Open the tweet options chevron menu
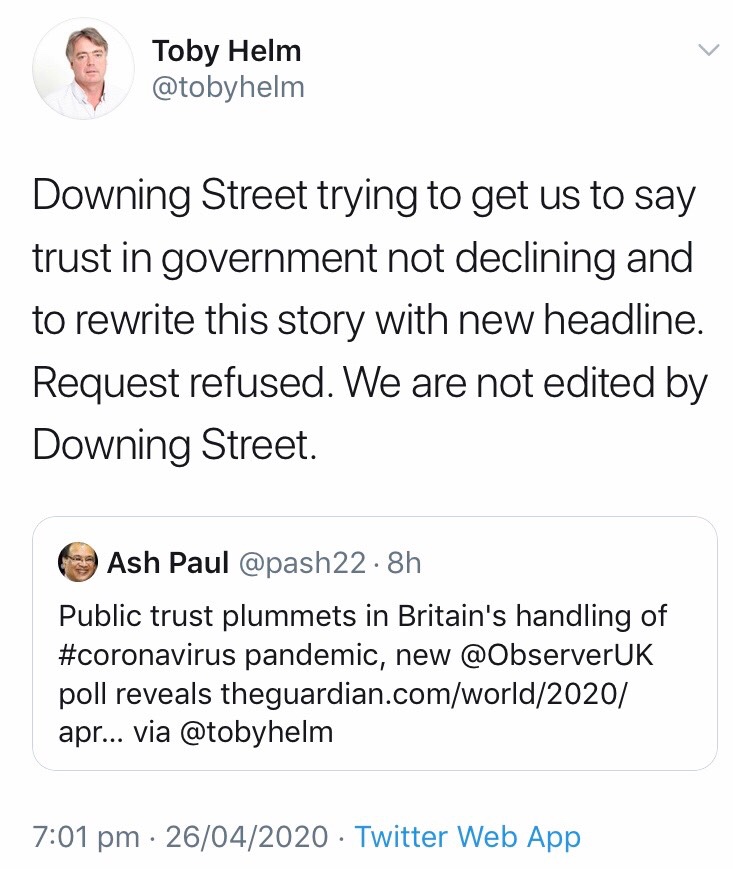The height and width of the screenshot is (869, 733). point(707,49)
